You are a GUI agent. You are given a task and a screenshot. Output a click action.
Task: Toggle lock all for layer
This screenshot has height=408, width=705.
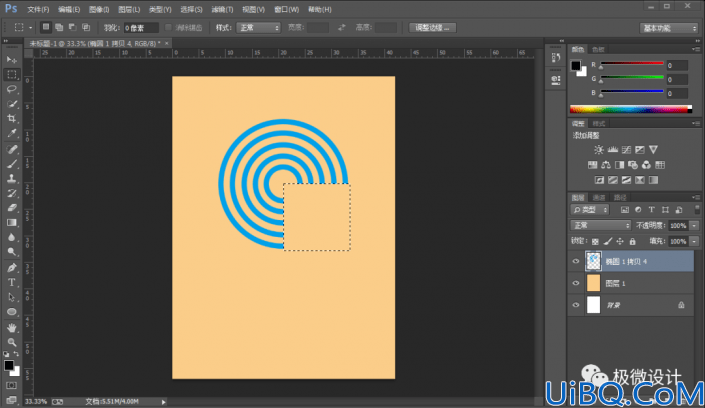(x=633, y=242)
